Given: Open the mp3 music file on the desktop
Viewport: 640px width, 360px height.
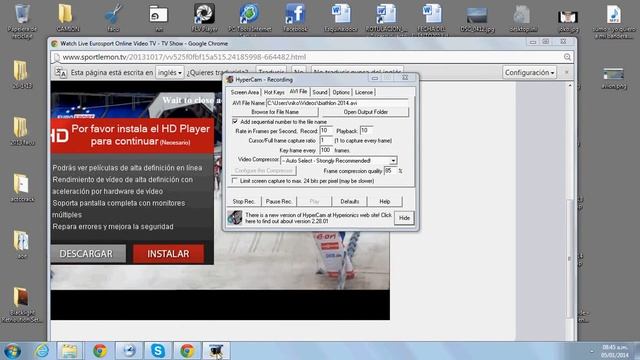Looking at the screenshot, I should pyautogui.click(x=613, y=20).
